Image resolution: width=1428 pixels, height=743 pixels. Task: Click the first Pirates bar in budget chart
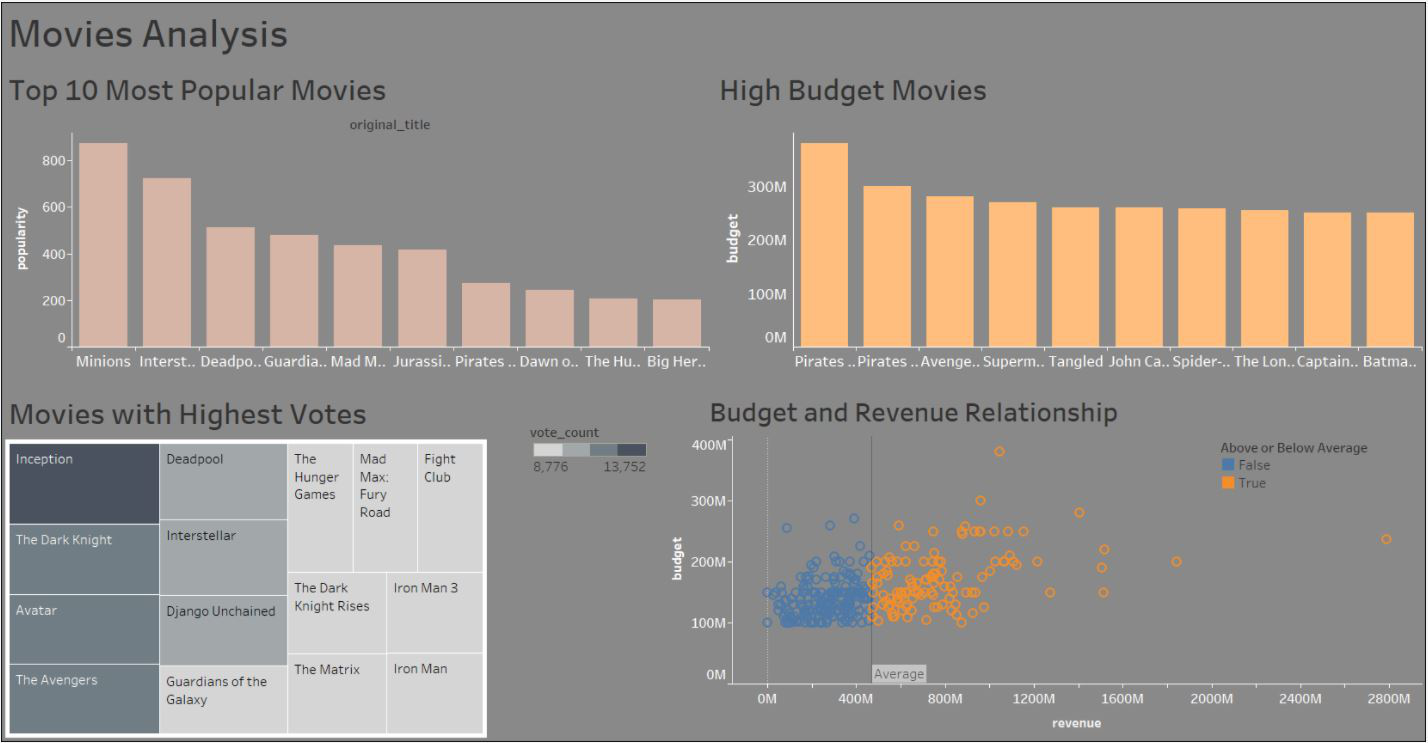(824, 245)
